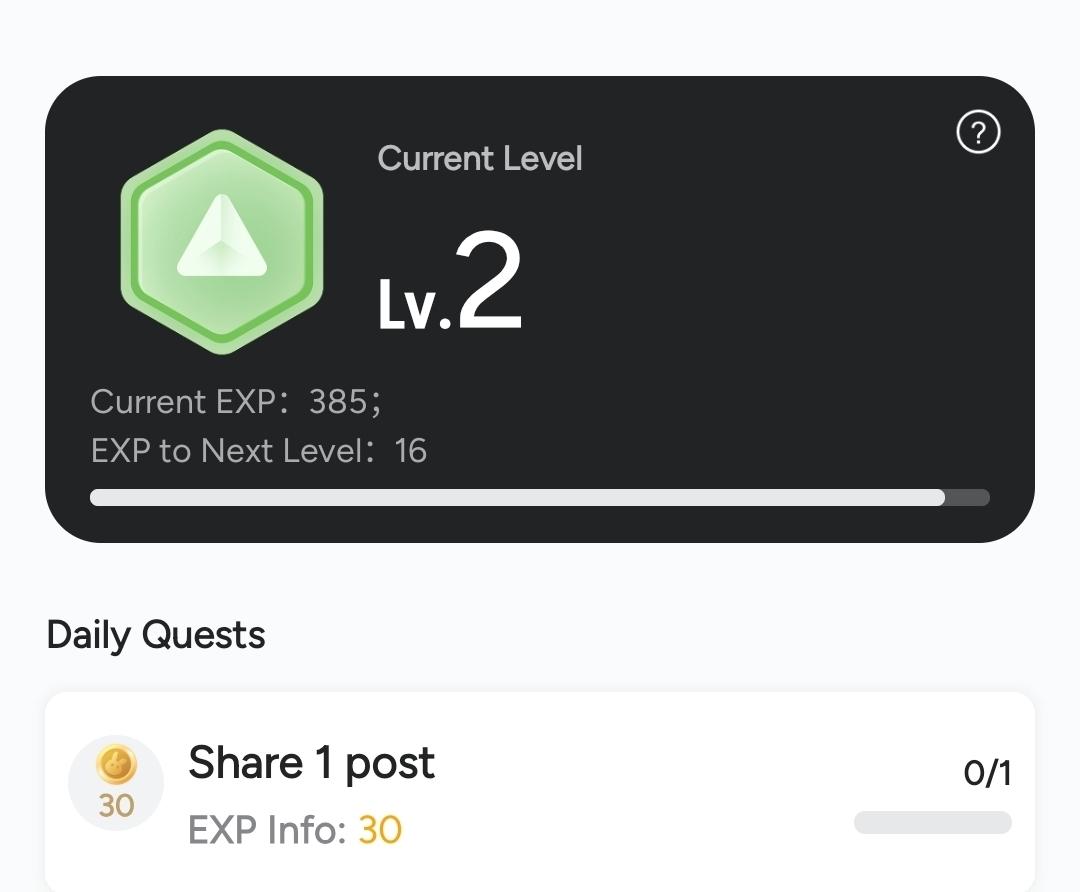This screenshot has width=1080, height=892.
Task: Click the white triangle inside the badge
Action: click(222, 240)
